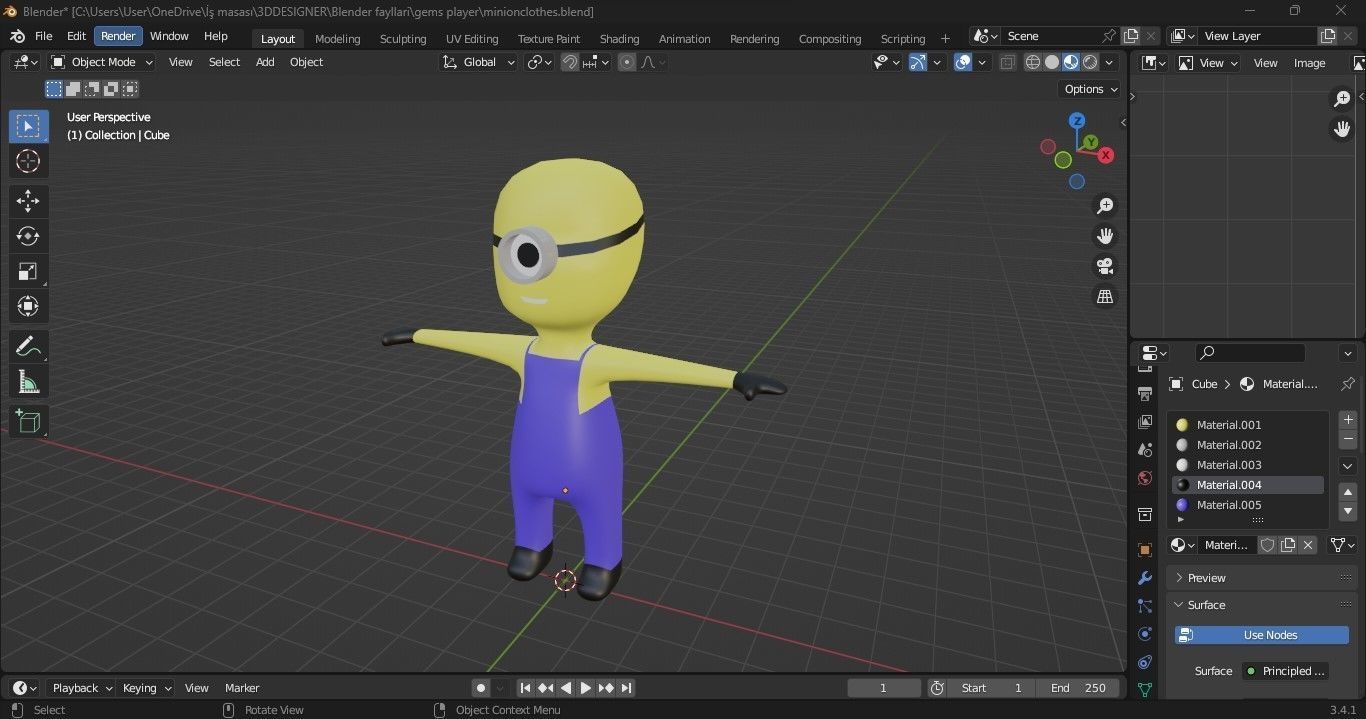Open the Global transform orientation dropdown
1366x719 pixels.
click(x=479, y=62)
